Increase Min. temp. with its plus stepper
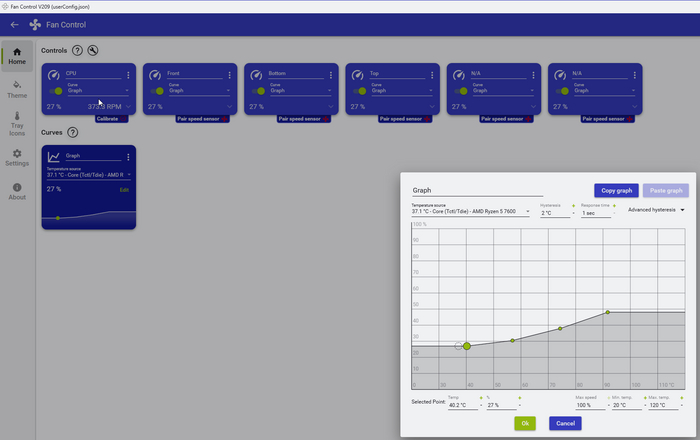Viewport: 700px width, 440px height. pyautogui.click(x=645, y=398)
